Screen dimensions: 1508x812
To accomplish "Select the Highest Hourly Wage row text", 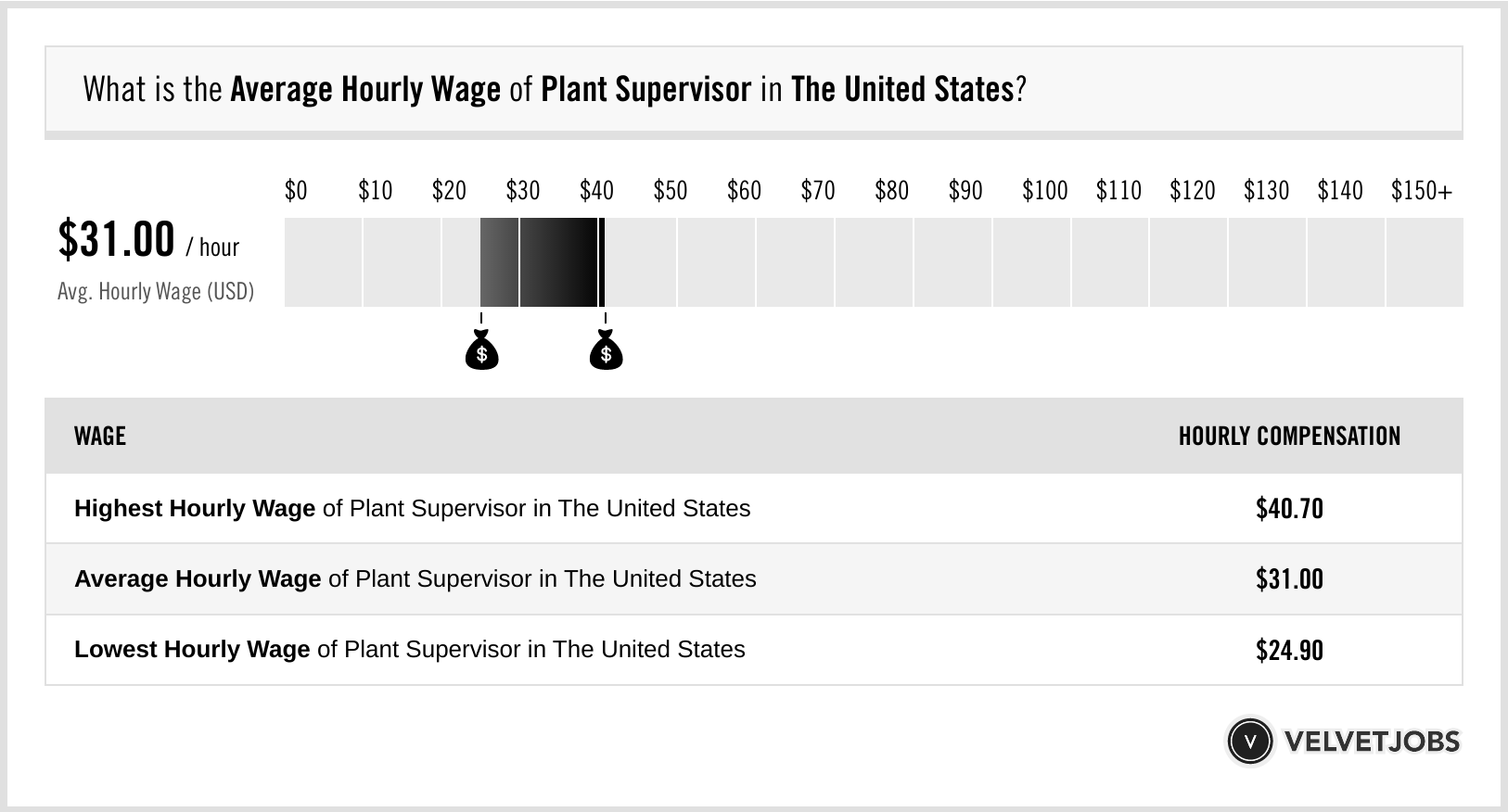I will point(412,509).
